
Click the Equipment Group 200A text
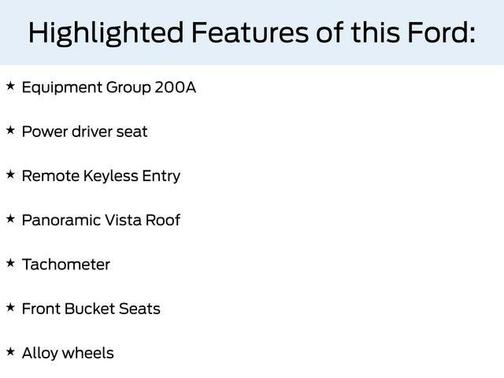pos(109,88)
